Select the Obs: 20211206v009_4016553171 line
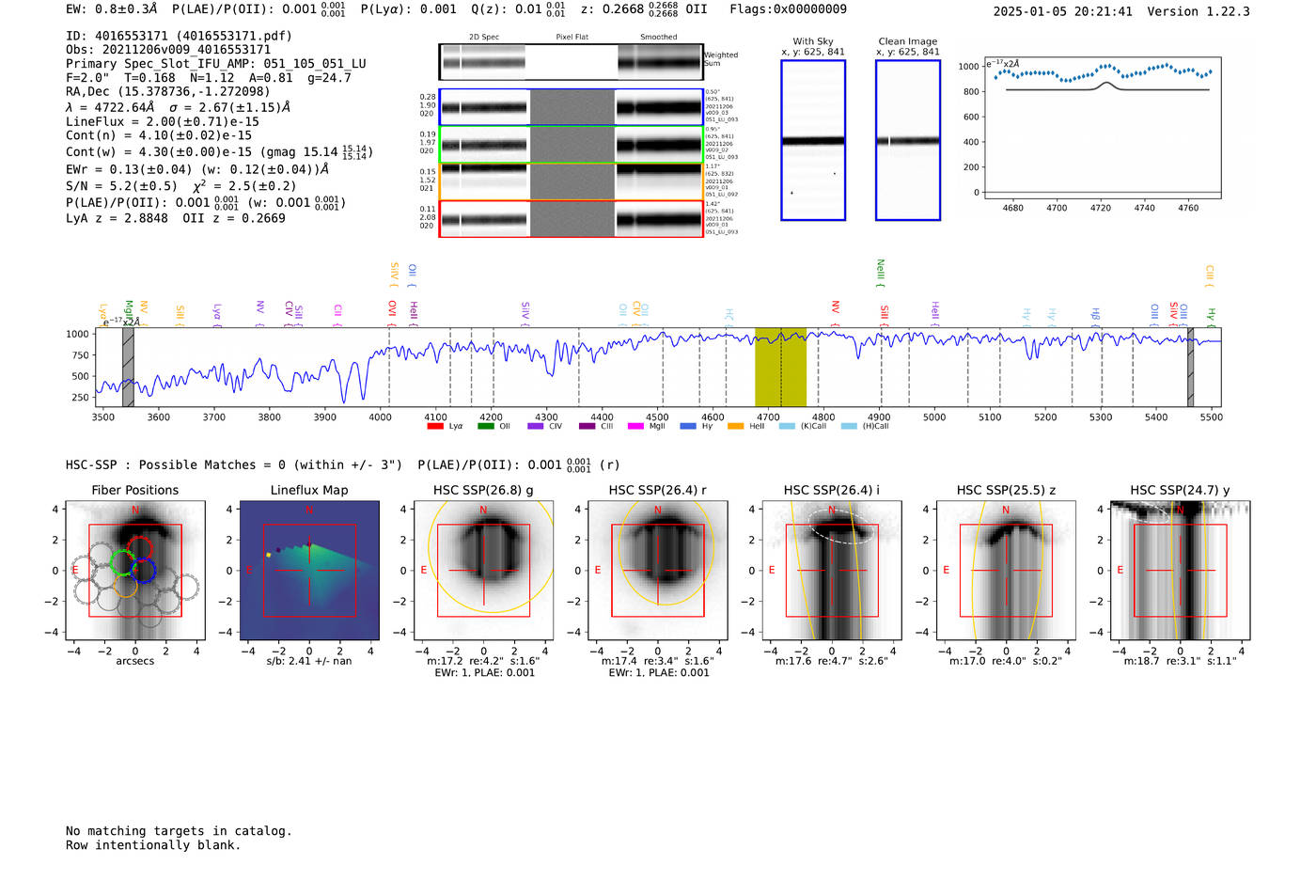This screenshot has width=1316, height=896. pos(168,50)
